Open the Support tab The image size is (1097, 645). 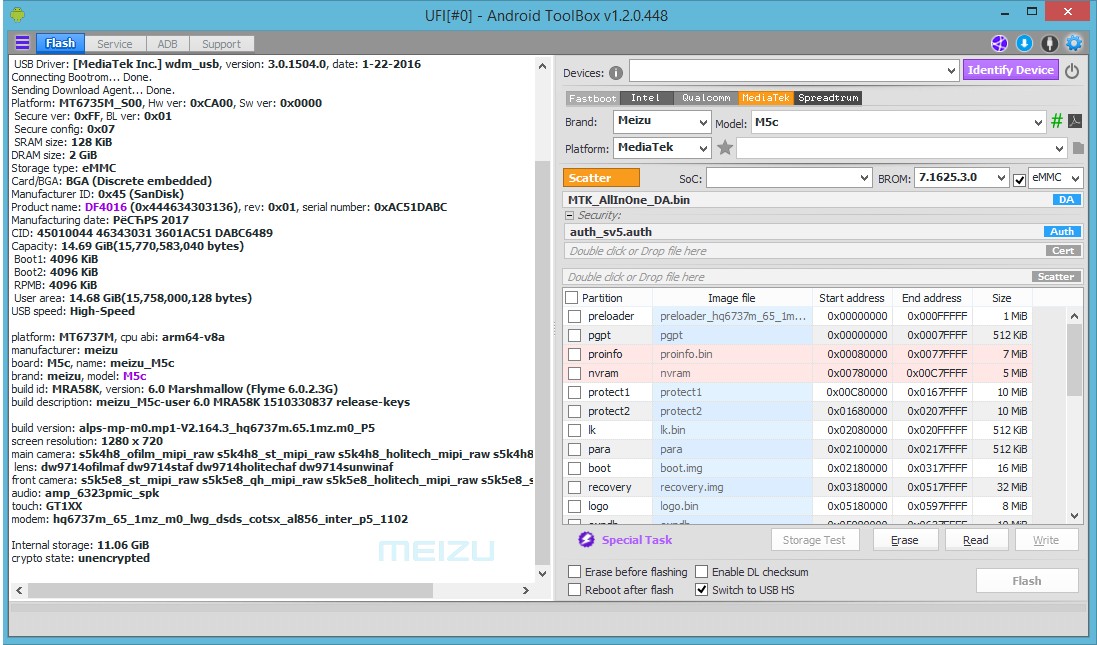coord(221,44)
